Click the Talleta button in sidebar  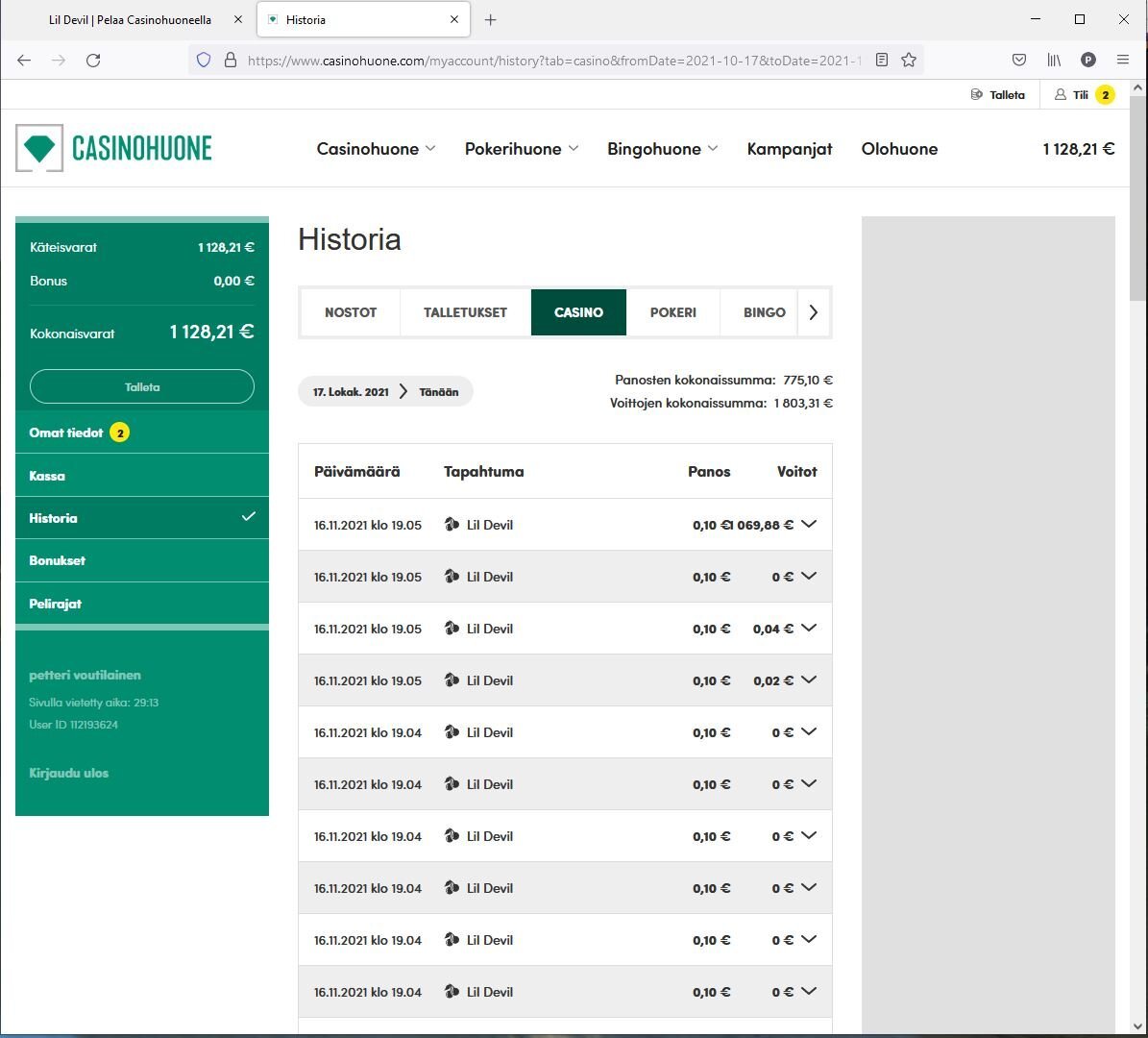pyautogui.click(x=142, y=386)
